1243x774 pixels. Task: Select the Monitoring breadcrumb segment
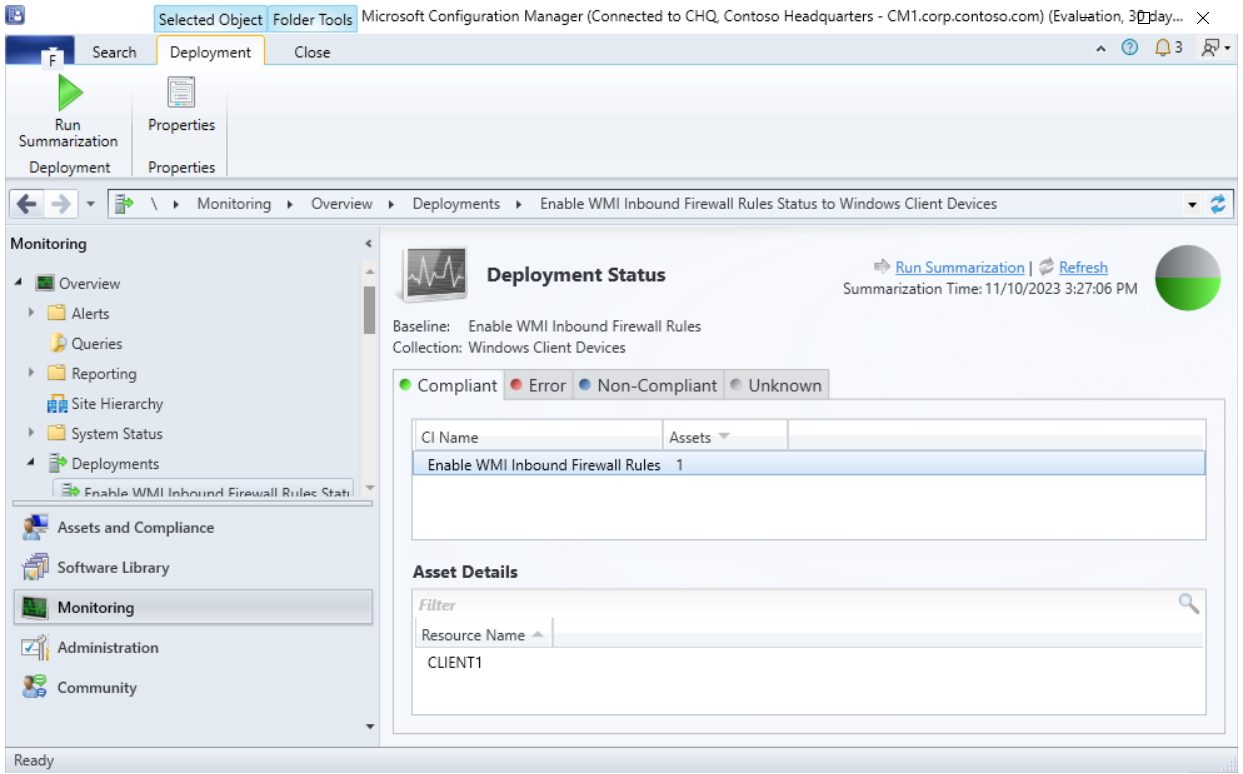(x=234, y=204)
